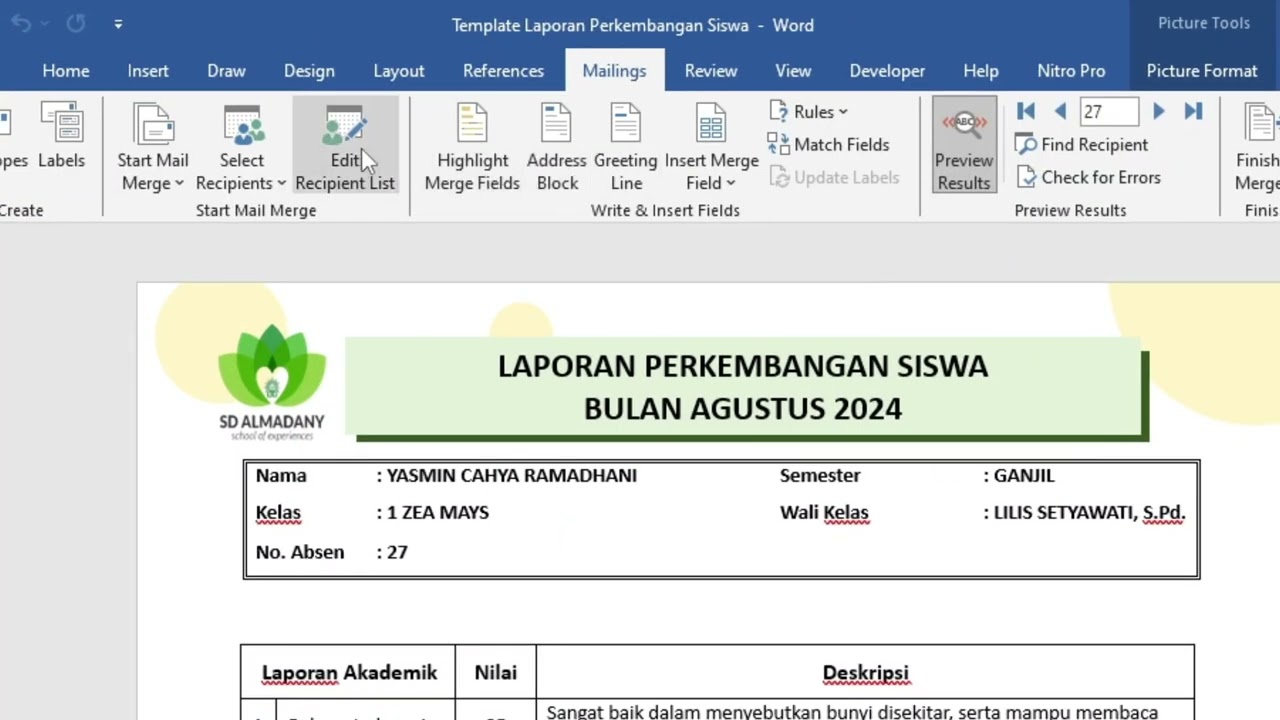Viewport: 1280px width, 720px height.
Task: Switch to Review tab
Action: 711,71
